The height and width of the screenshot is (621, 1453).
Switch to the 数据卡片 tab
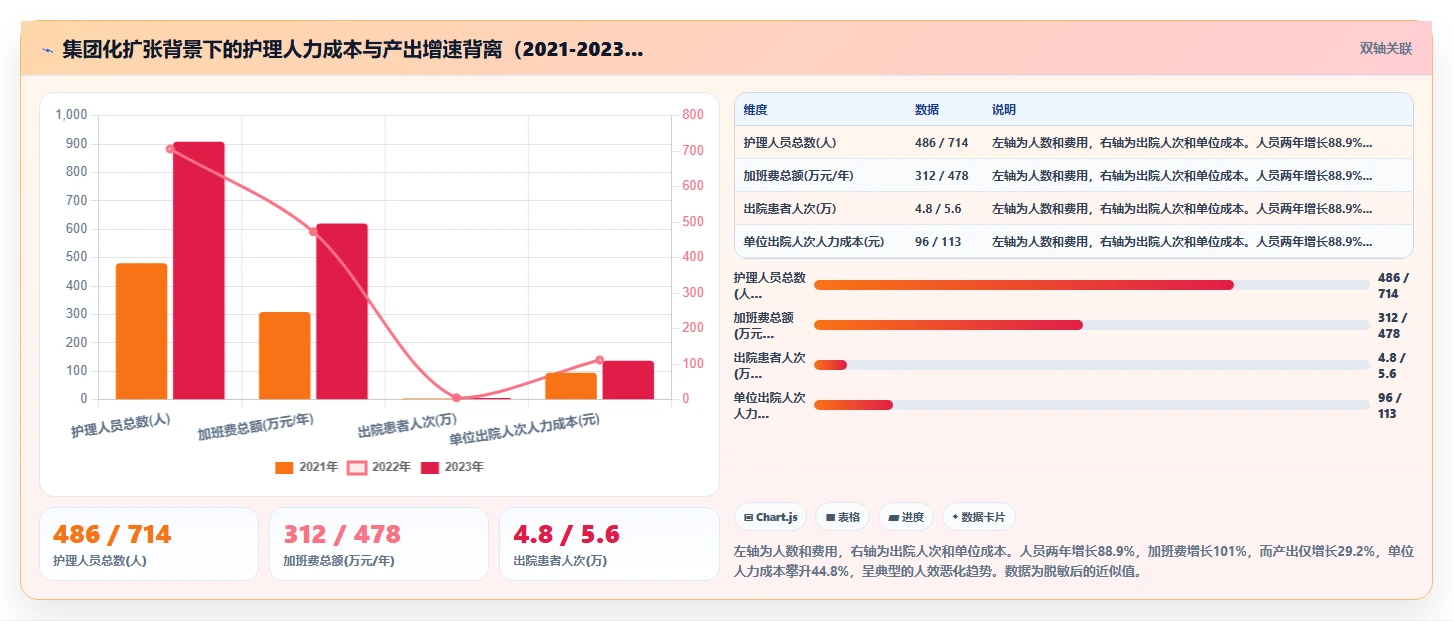(x=979, y=517)
